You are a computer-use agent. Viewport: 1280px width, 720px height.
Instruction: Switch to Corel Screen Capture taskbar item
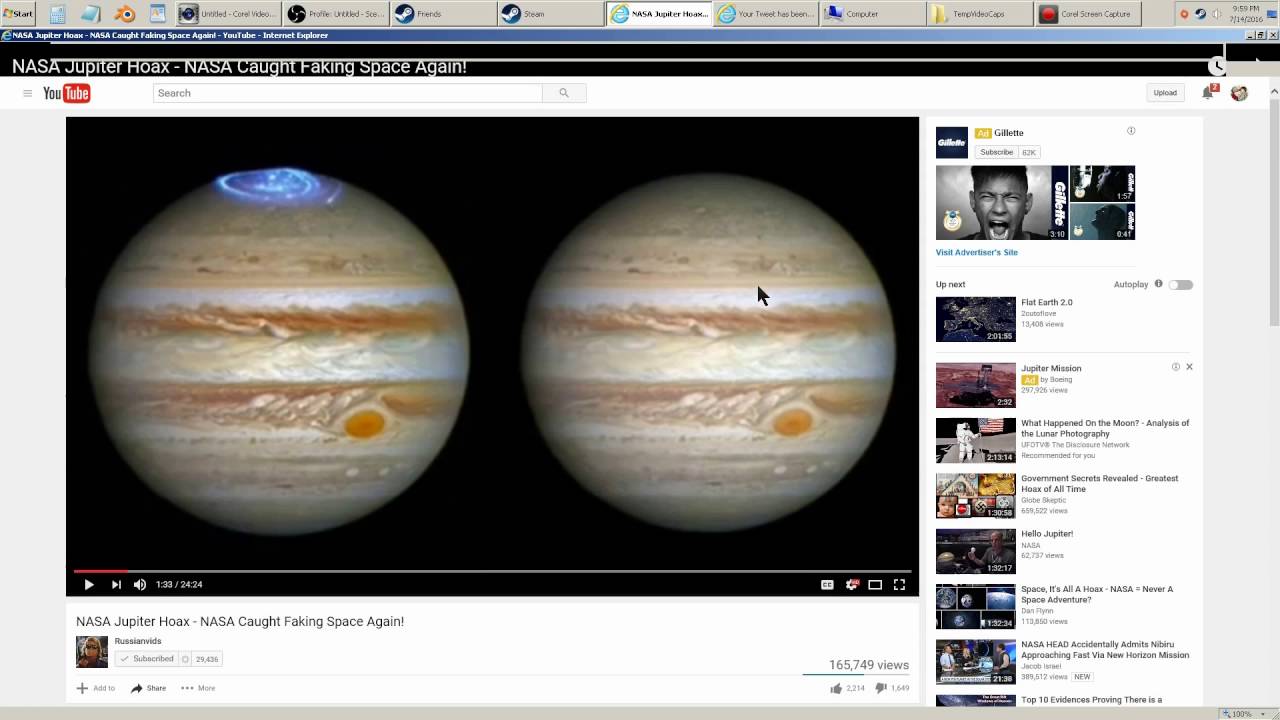tap(1087, 14)
